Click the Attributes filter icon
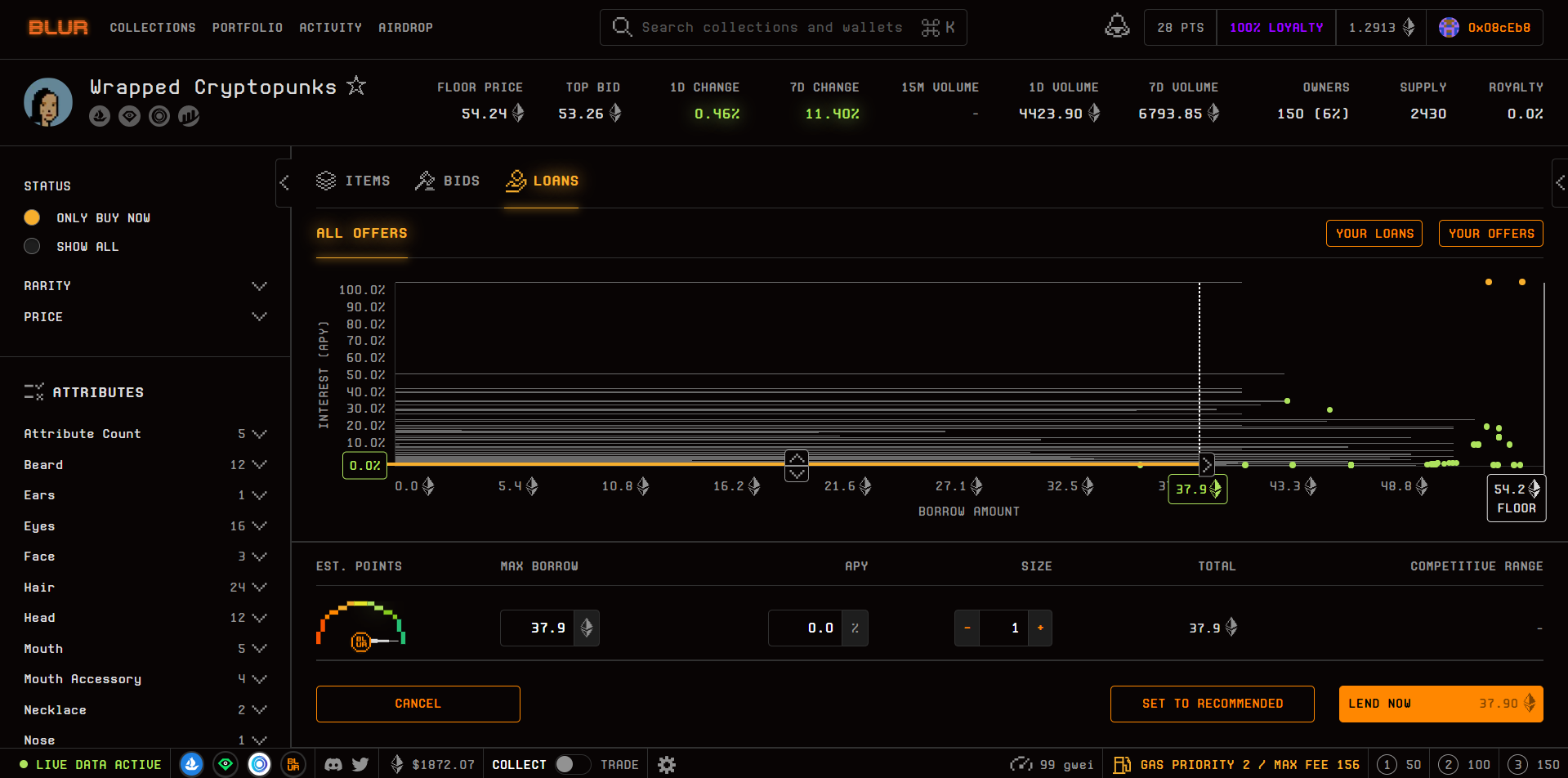 (x=34, y=392)
